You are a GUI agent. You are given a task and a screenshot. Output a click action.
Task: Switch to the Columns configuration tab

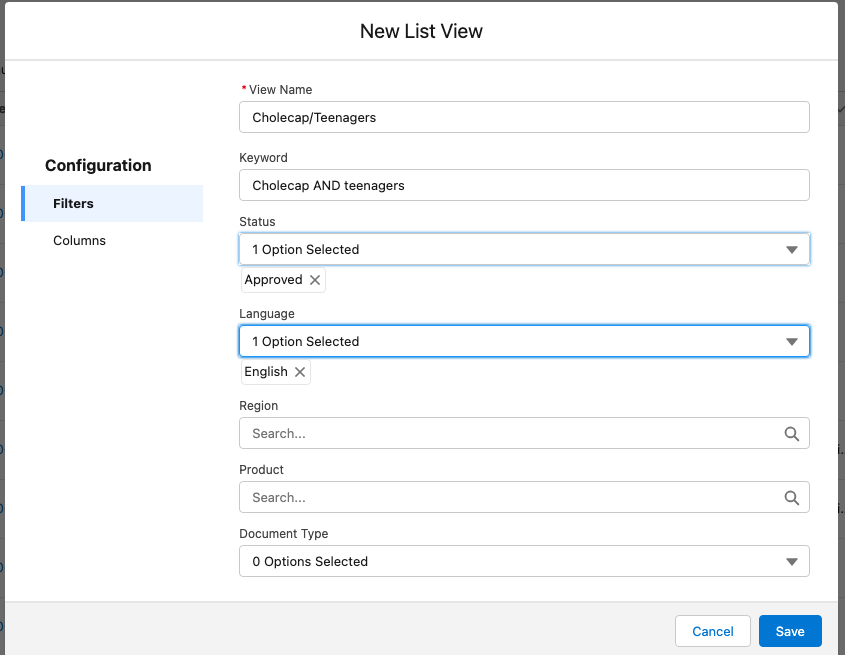coord(80,241)
